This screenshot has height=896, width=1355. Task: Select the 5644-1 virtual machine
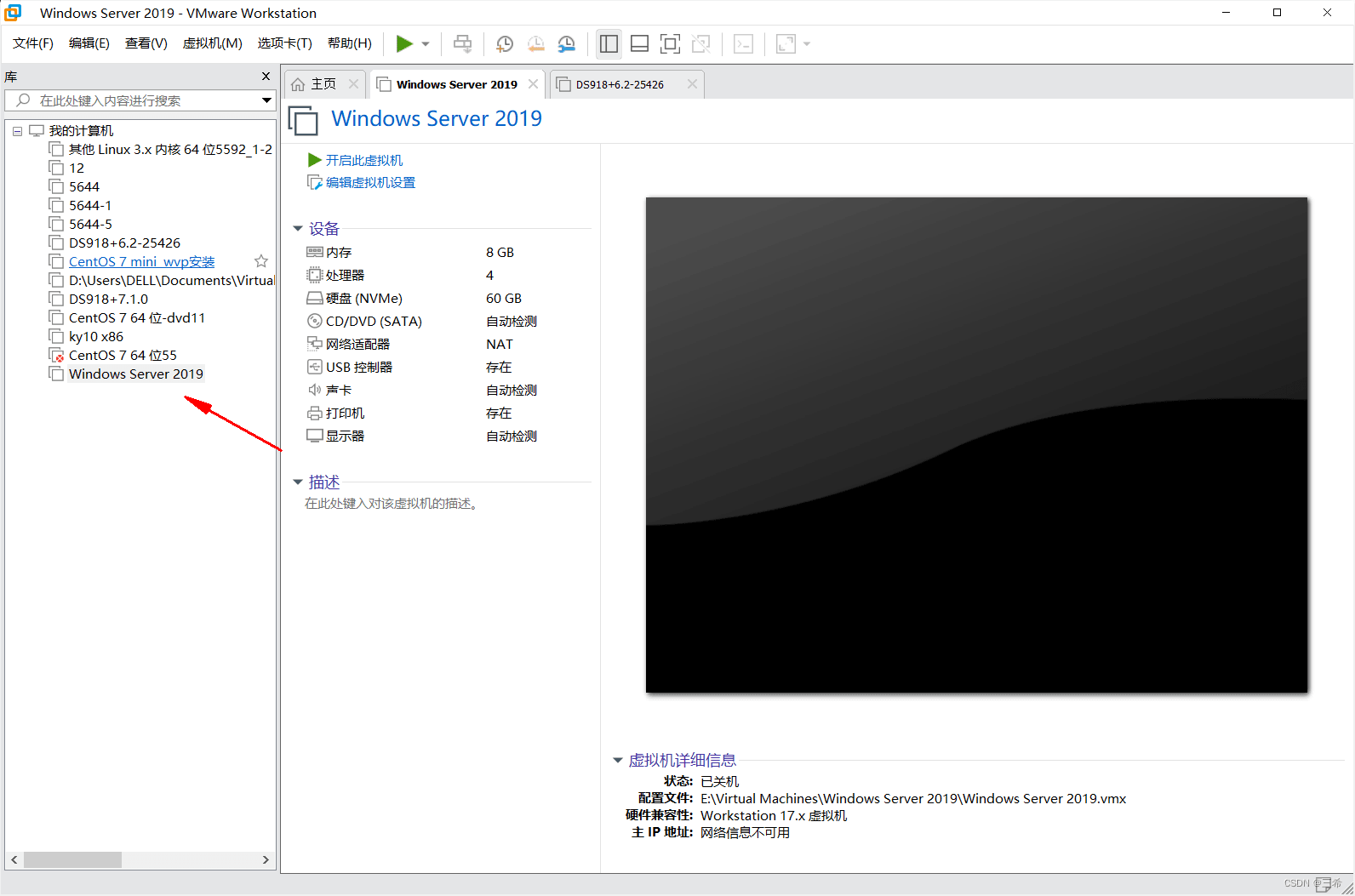[90, 206]
